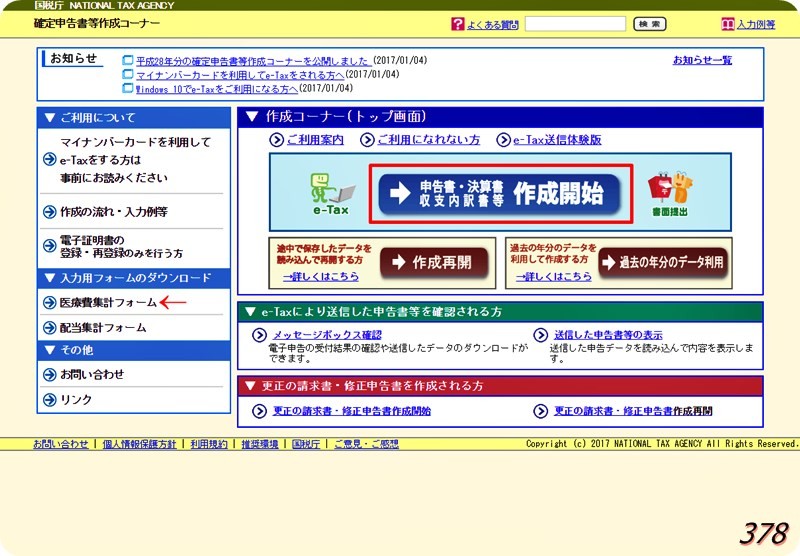This screenshot has height=556, width=800.
Task: Collapse the 作成コーナー(トップ画面) header triangle
Action: tap(252, 117)
